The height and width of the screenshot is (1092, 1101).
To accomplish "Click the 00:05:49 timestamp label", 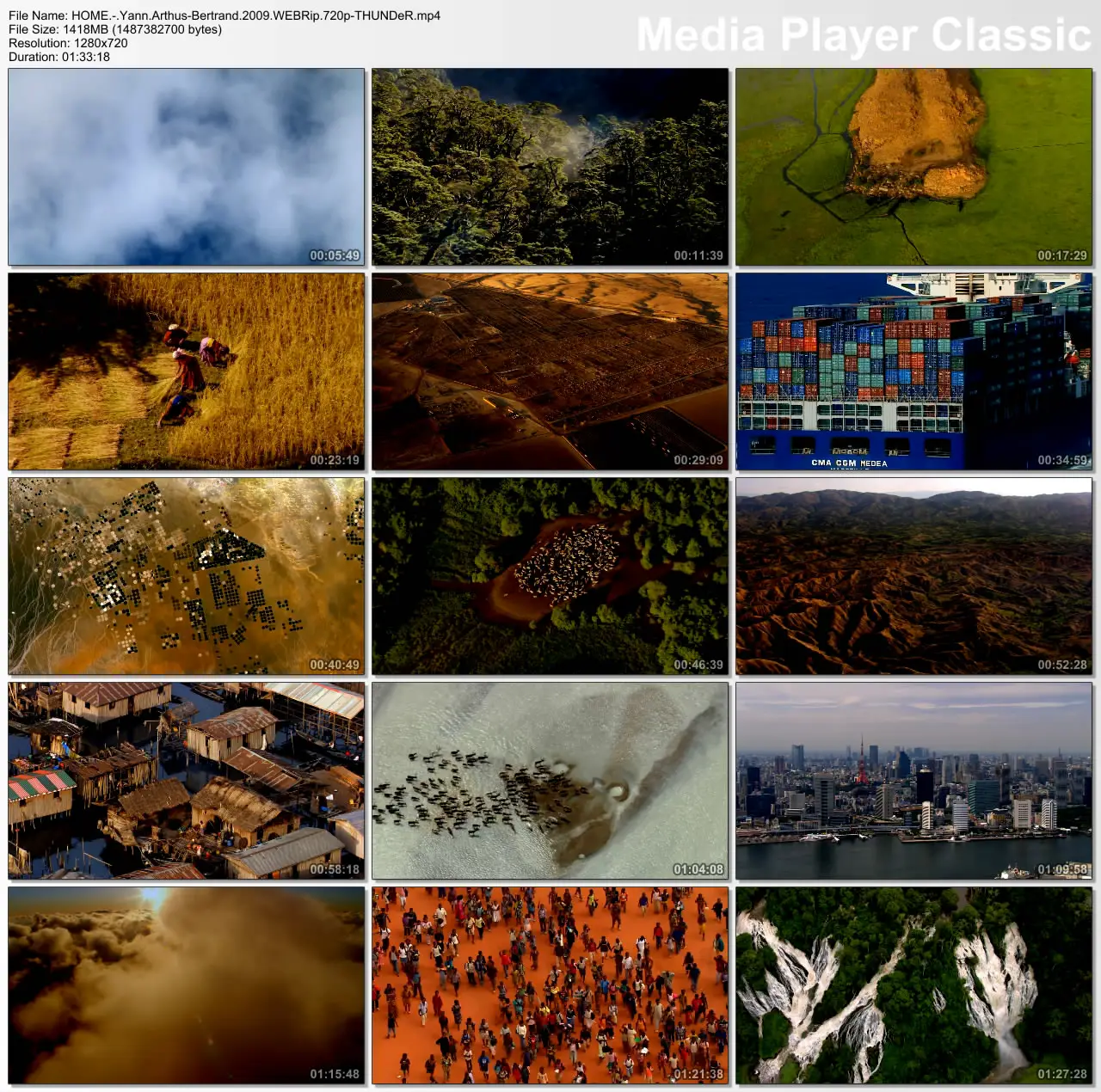I will [335, 255].
